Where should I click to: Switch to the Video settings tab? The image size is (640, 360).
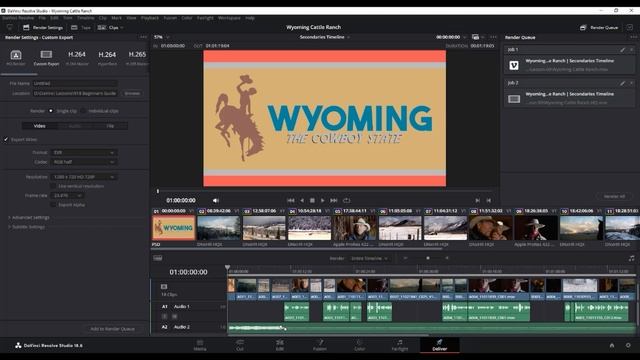pos(40,126)
